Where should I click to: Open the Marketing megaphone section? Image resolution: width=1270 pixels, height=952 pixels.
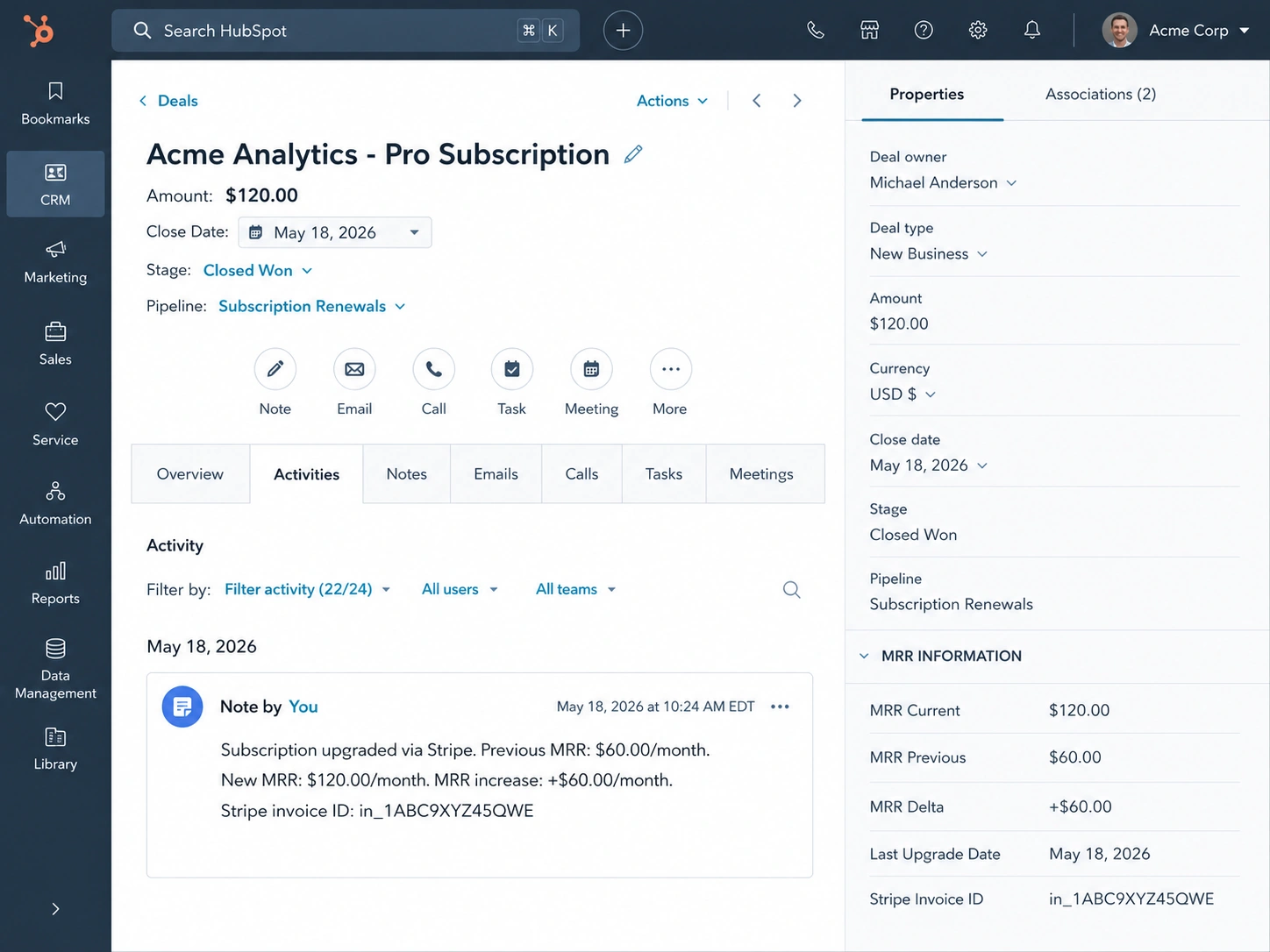(55, 262)
